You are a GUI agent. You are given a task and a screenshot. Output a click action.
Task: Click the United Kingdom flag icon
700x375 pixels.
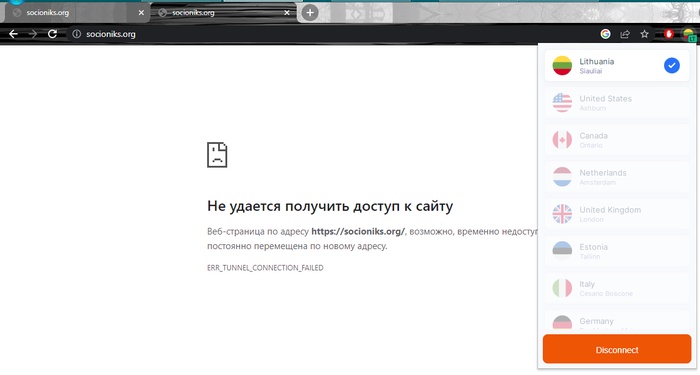point(562,214)
